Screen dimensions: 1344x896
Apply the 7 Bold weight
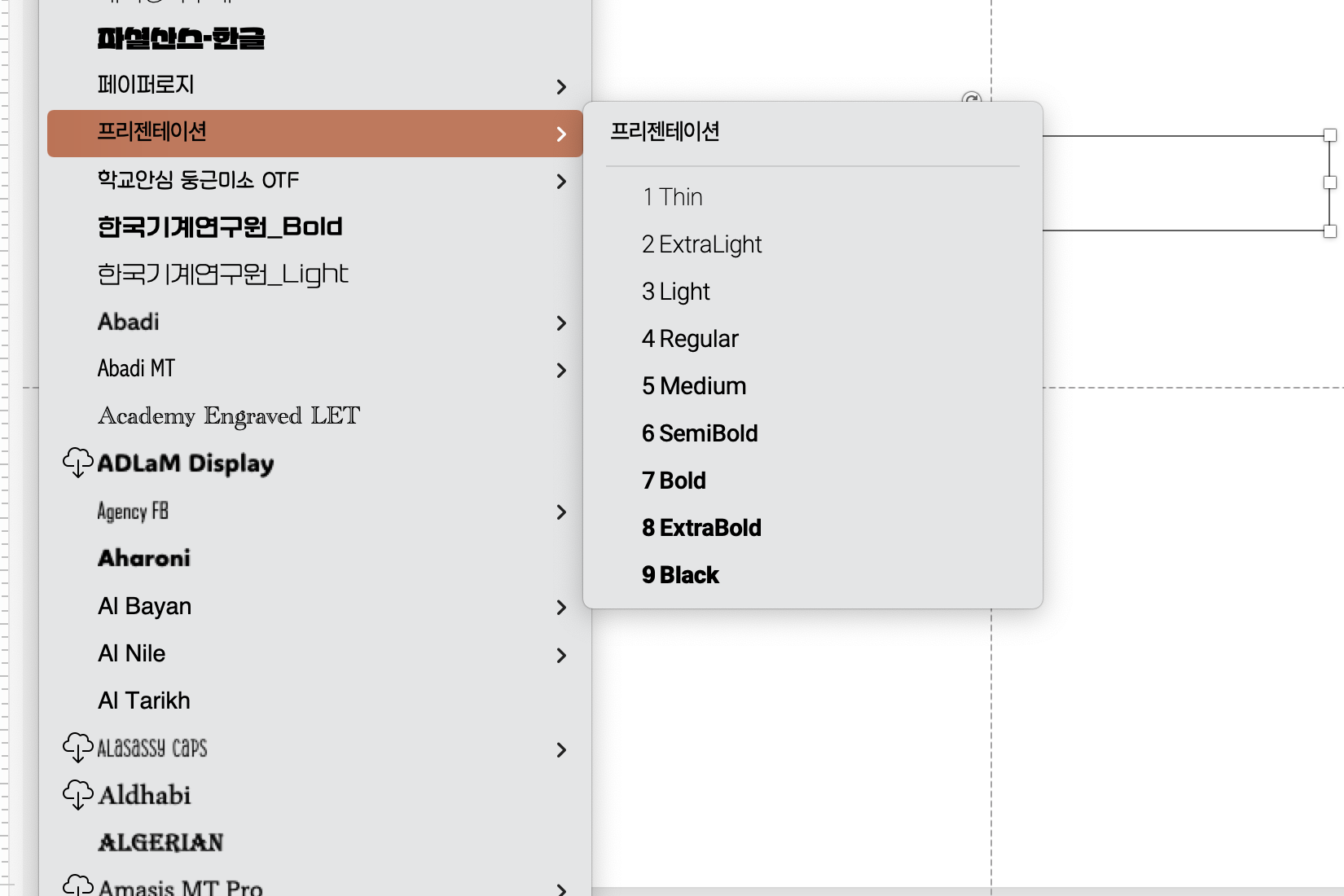tap(674, 481)
